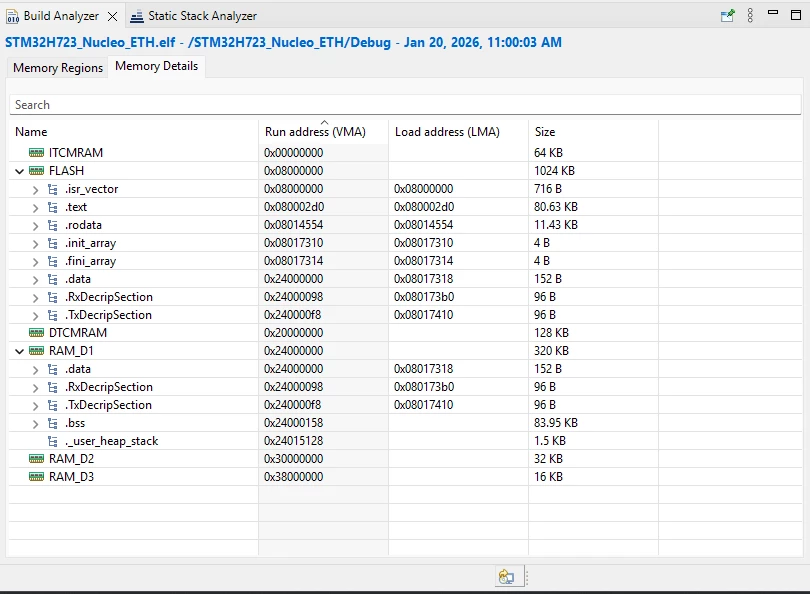
Task: Click the .rodata section icon
Action: tap(53, 226)
